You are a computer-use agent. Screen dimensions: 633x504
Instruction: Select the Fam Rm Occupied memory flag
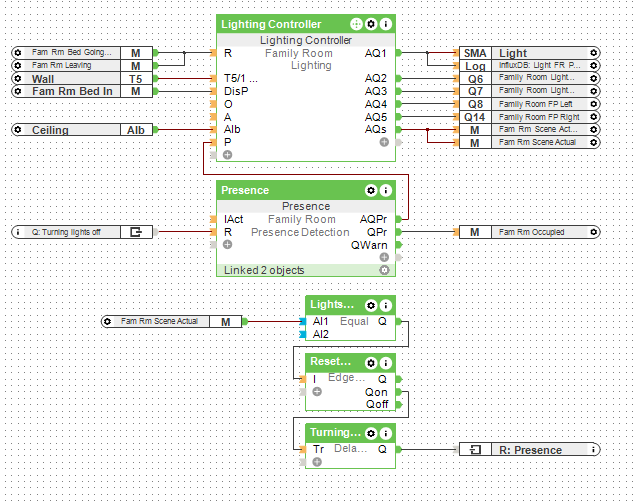(529, 232)
